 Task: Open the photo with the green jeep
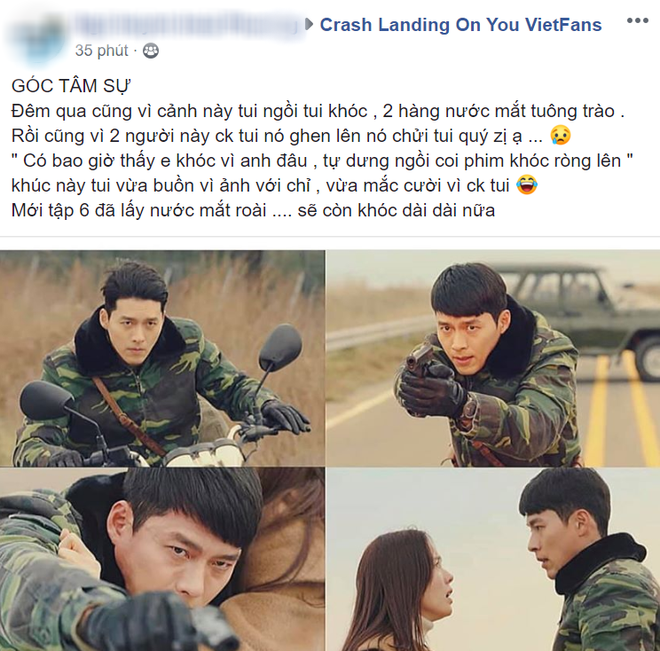point(493,358)
